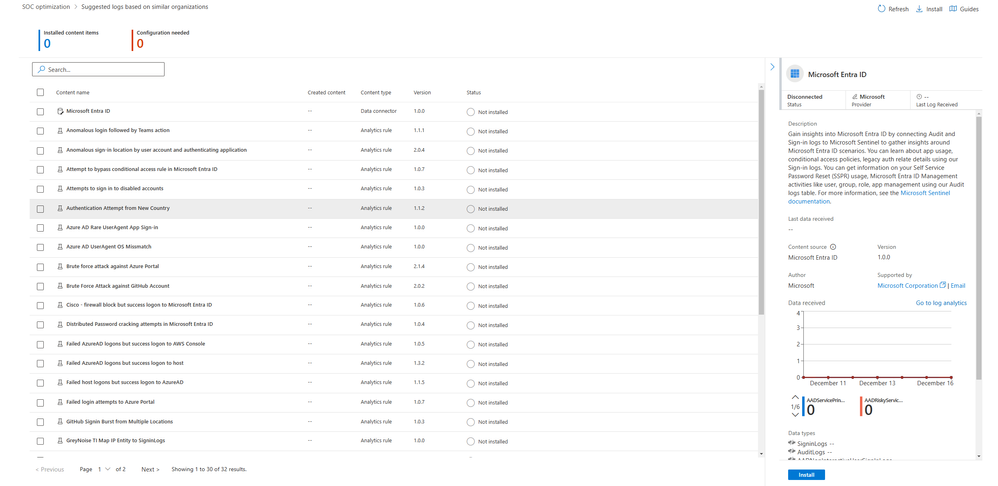Click the AuditLogs data type icon
Viewport: 998px width, 486px height.
point(792,451)
